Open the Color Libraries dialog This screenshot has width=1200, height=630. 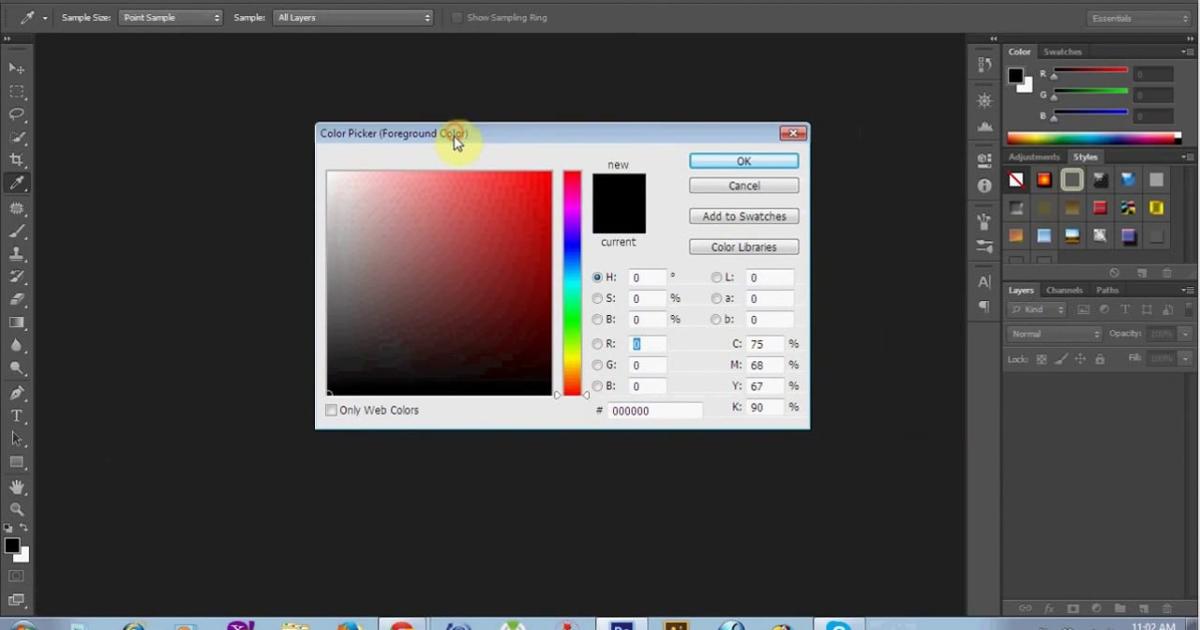[743, 246]
